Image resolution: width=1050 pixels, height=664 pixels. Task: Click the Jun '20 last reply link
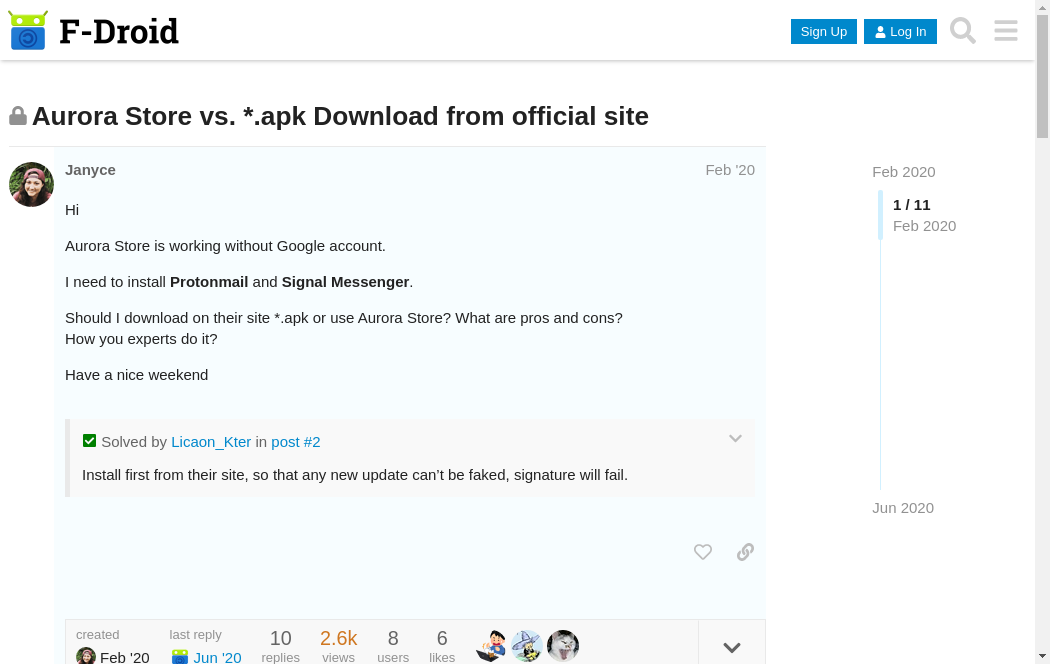click(217, 657)
